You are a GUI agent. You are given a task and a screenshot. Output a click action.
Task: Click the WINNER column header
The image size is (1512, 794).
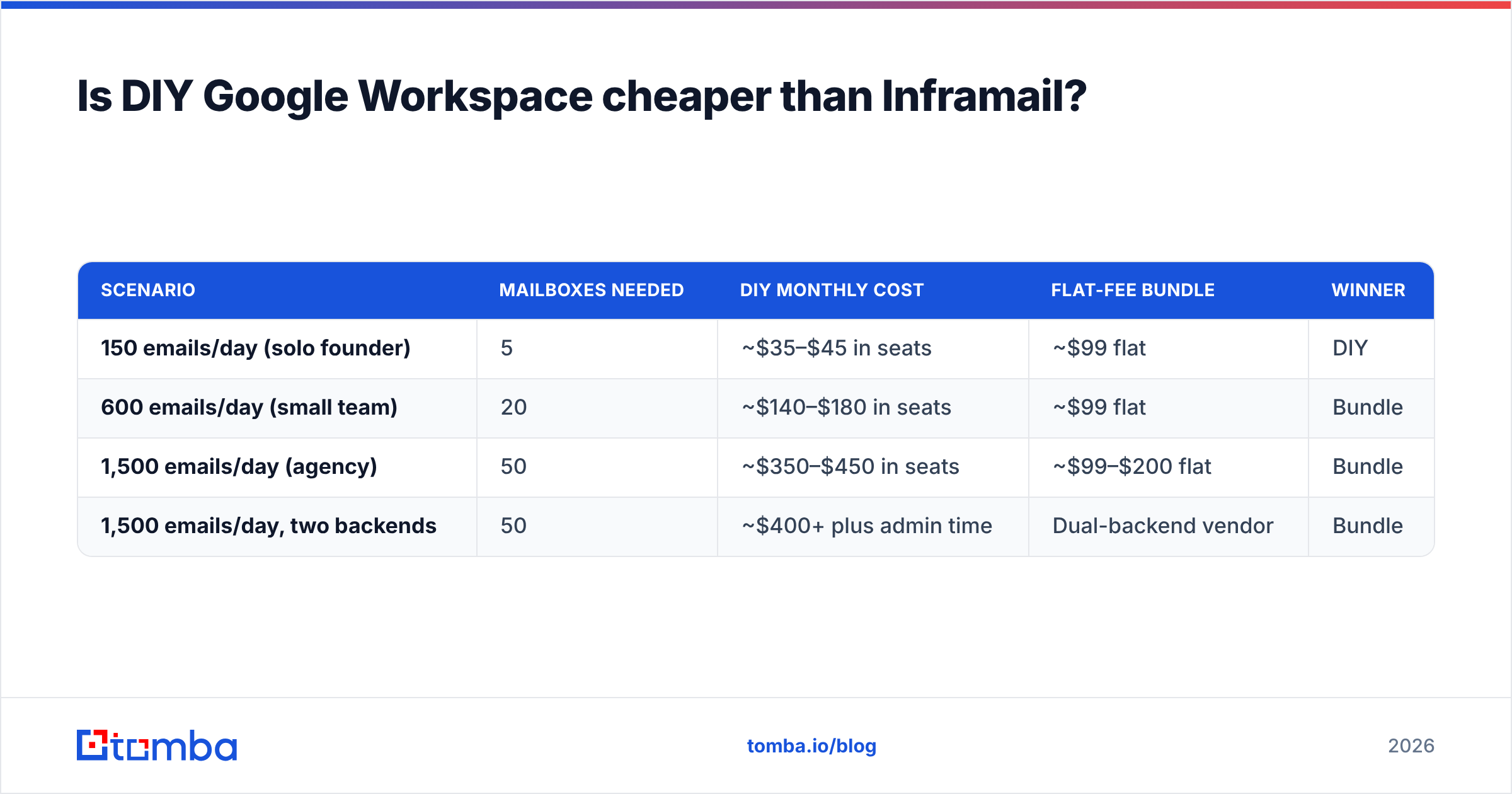tap(1368, 290)
